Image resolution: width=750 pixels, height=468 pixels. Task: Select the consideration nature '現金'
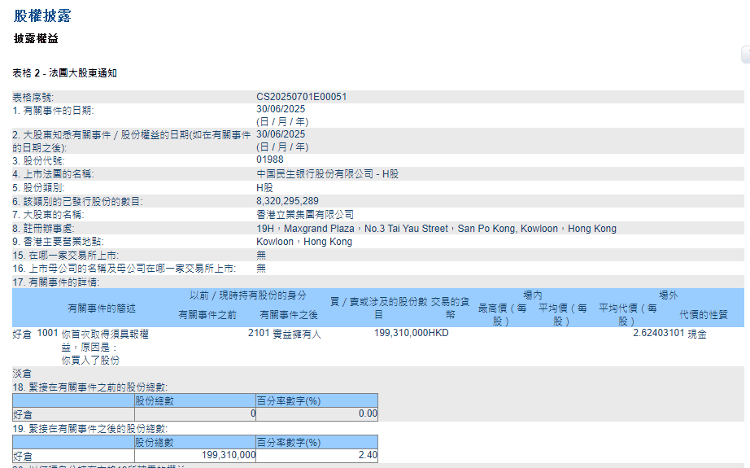coord(697,334)
